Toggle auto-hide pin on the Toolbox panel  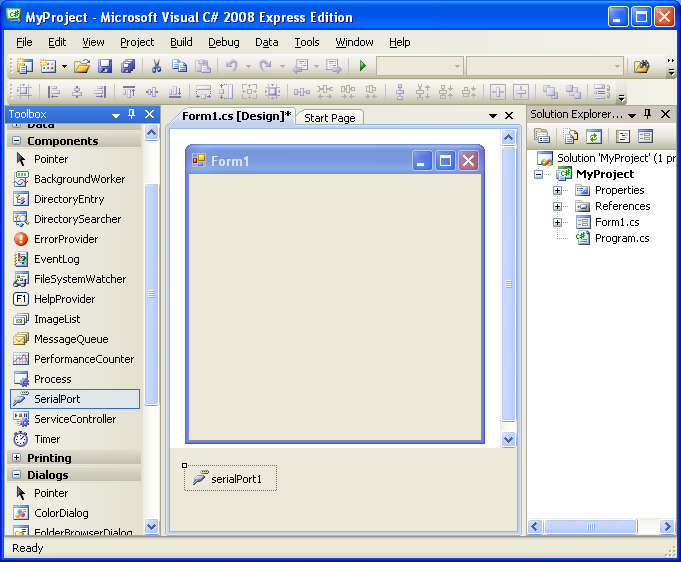pyautogui.click(x=132, y=114)
